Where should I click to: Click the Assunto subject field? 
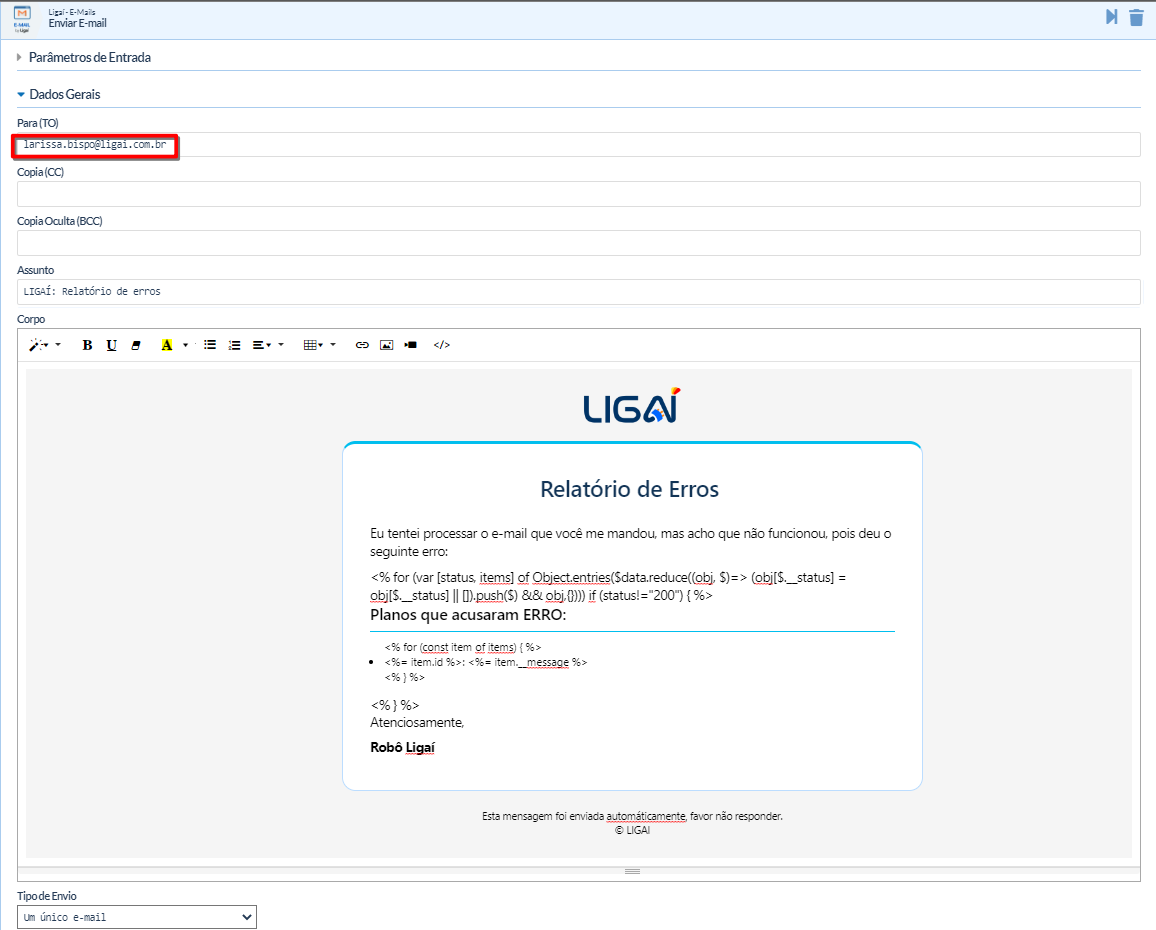[579, 292]
